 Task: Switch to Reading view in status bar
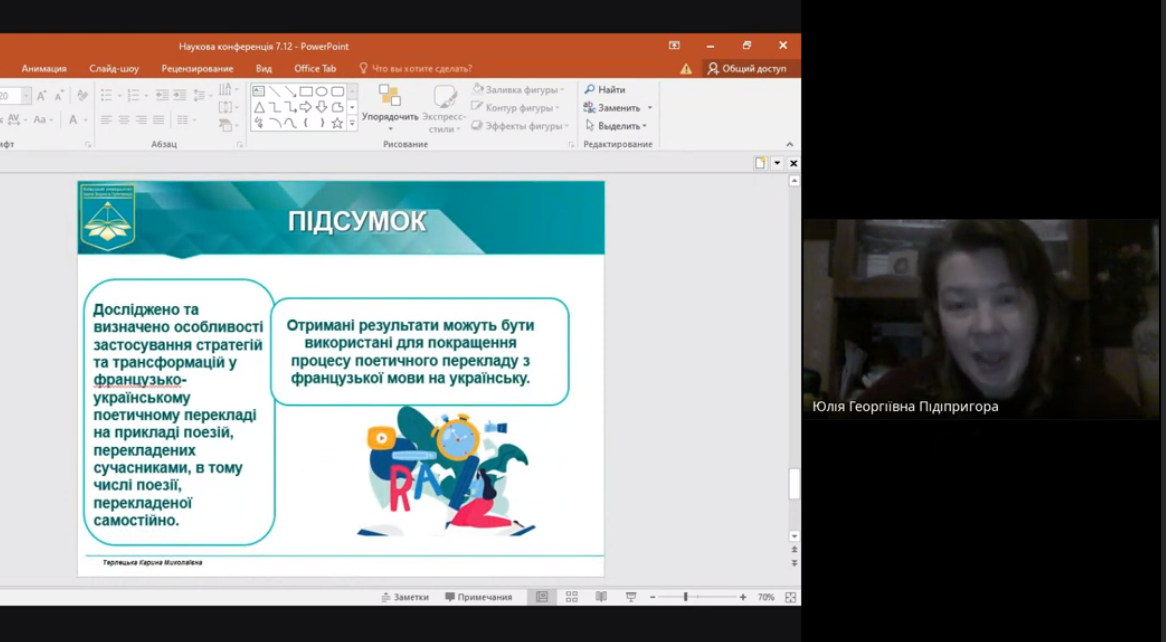pyautogui.click(x=601, y=597)
